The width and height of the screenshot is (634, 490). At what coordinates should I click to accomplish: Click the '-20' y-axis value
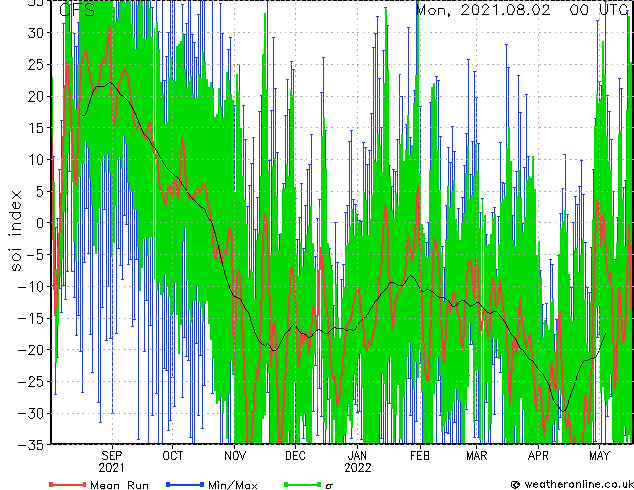tap(31, 350)
